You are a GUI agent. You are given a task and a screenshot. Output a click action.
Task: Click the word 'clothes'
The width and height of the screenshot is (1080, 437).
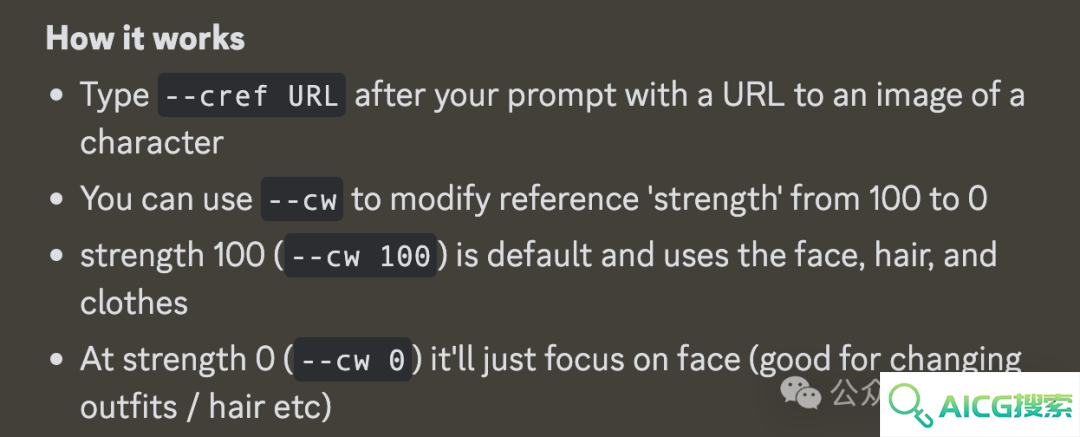tap(134, 303)
